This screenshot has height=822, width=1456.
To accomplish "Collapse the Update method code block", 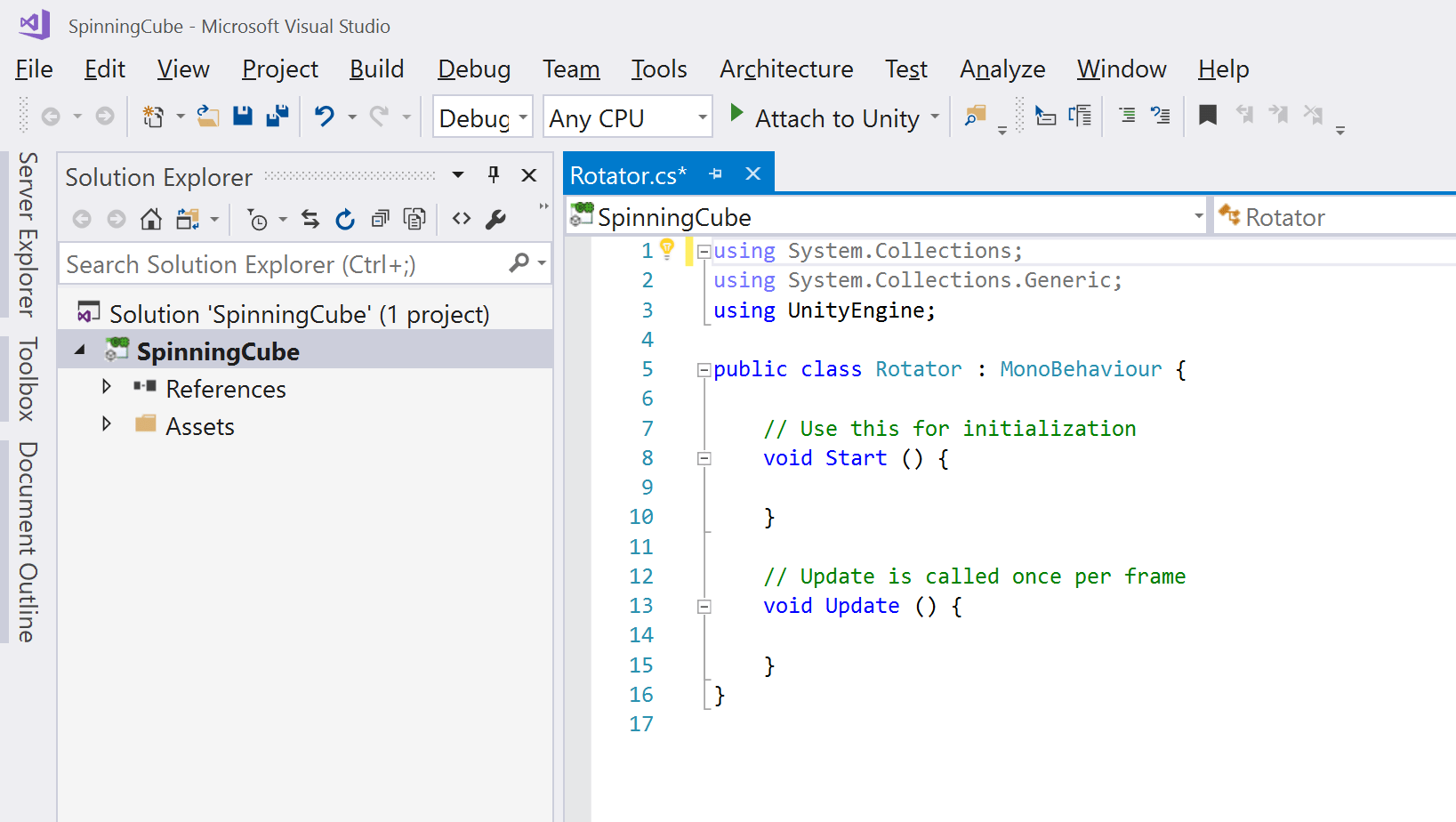I will 704,607.
